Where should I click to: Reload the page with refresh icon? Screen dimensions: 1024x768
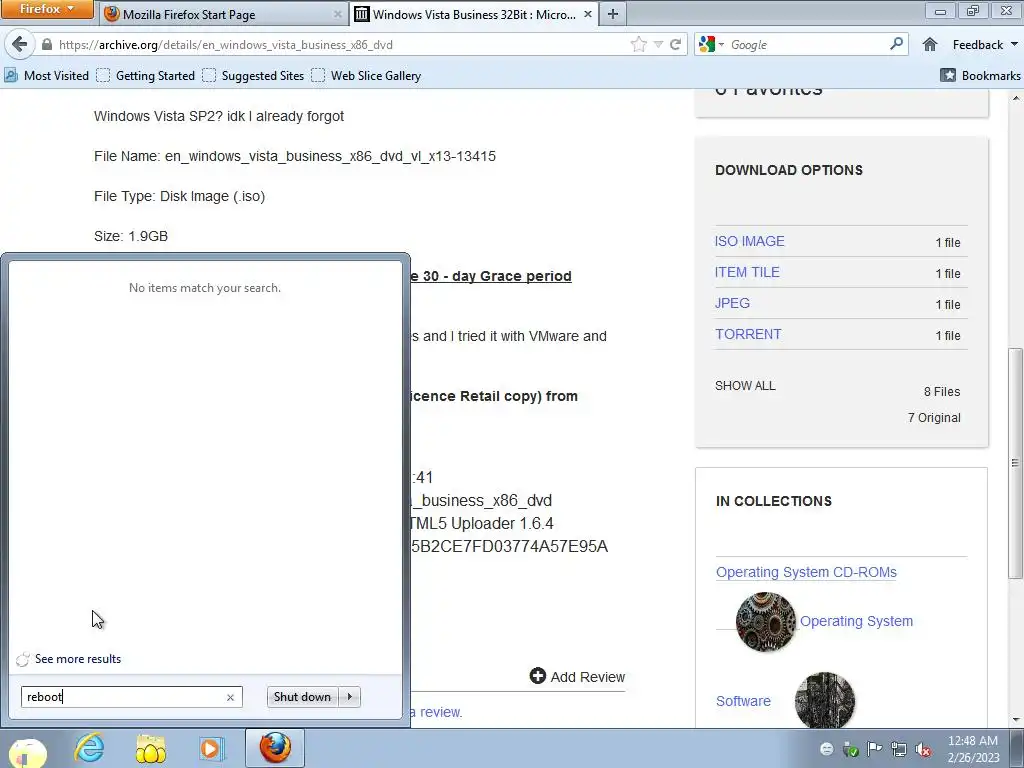point(675,44)
